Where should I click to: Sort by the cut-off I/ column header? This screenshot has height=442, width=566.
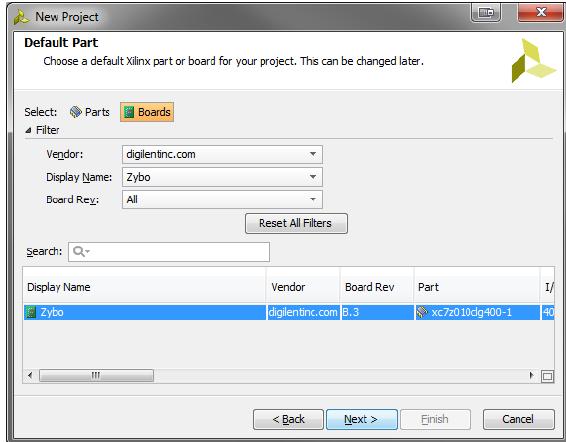(548, 287)
